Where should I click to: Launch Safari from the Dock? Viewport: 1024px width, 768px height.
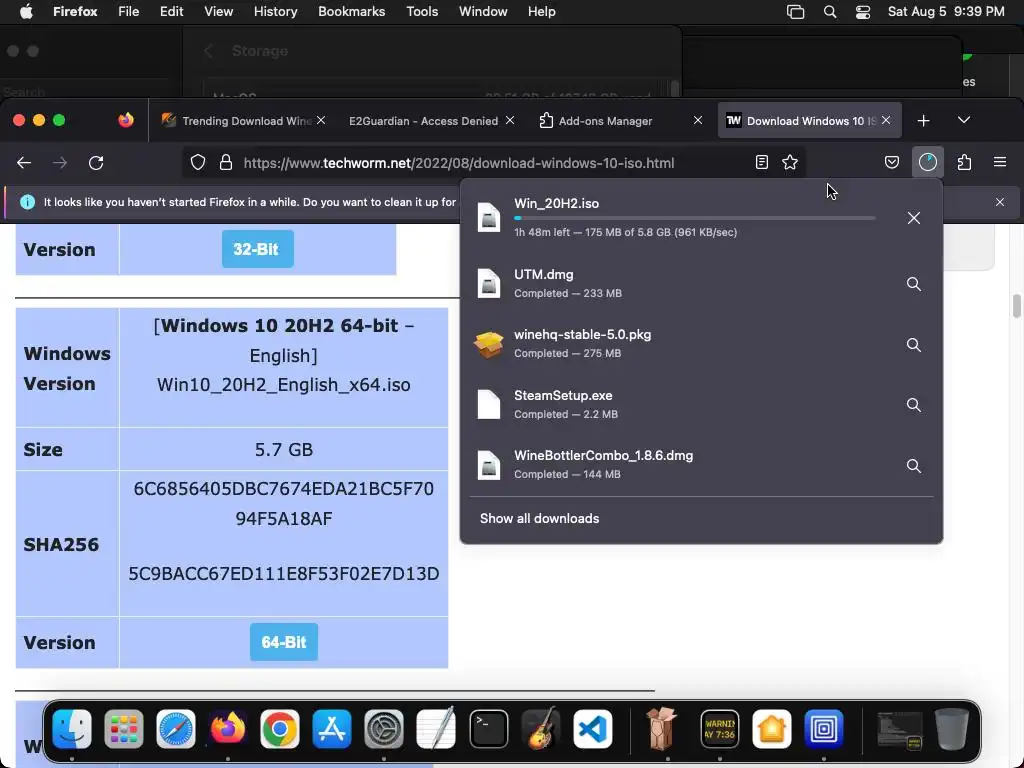tap(176, 728)
